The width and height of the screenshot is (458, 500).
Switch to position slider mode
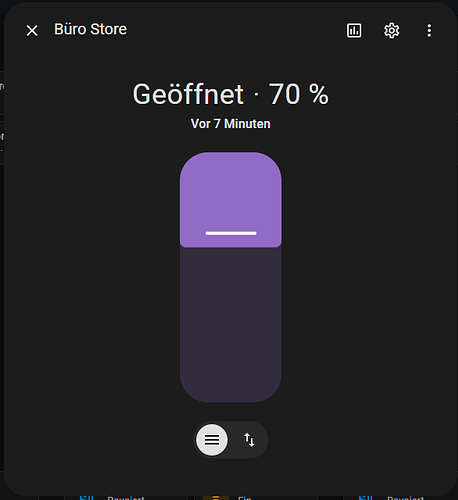(x=212, y=440)
